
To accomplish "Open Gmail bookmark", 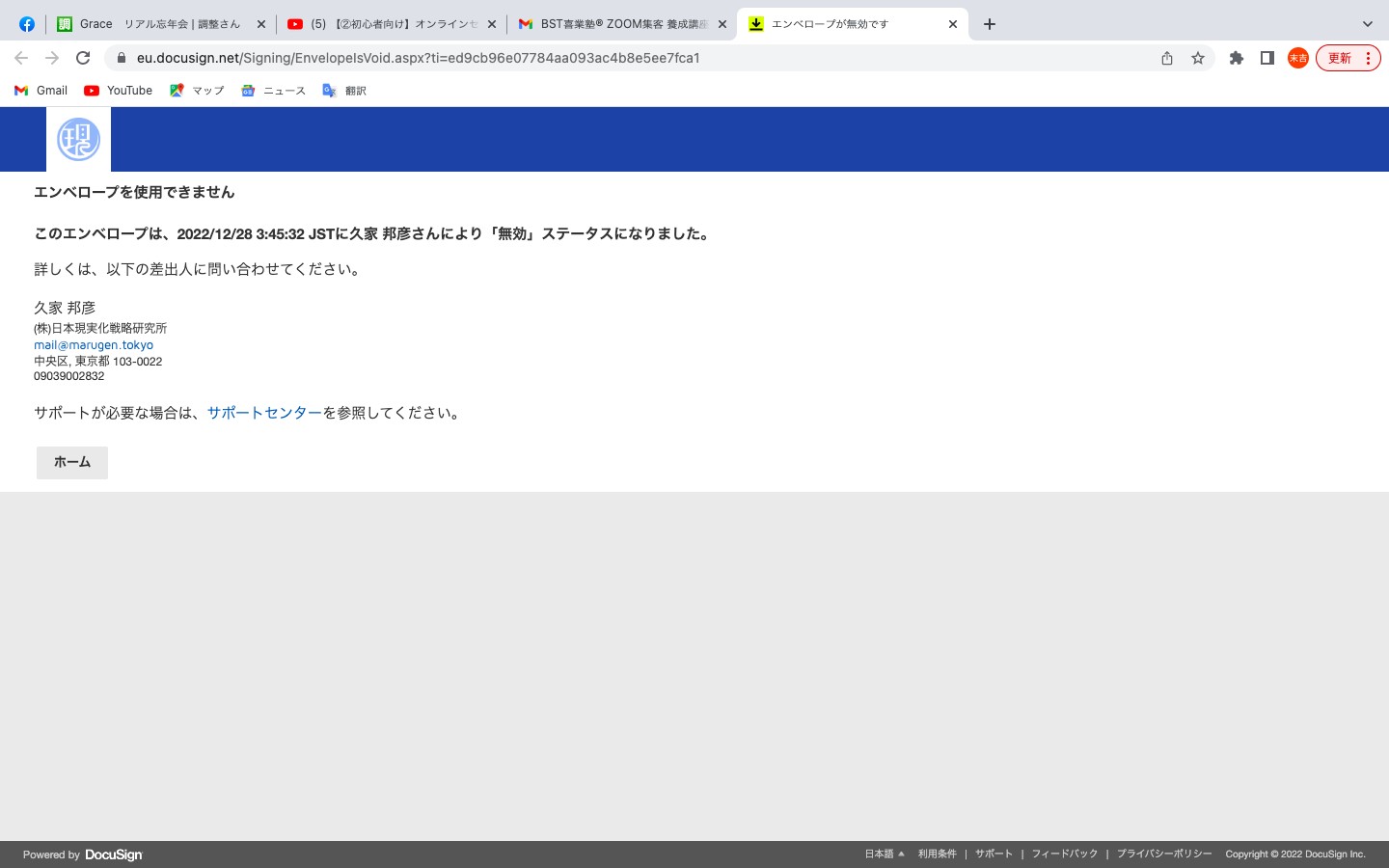I will [41, 91].
